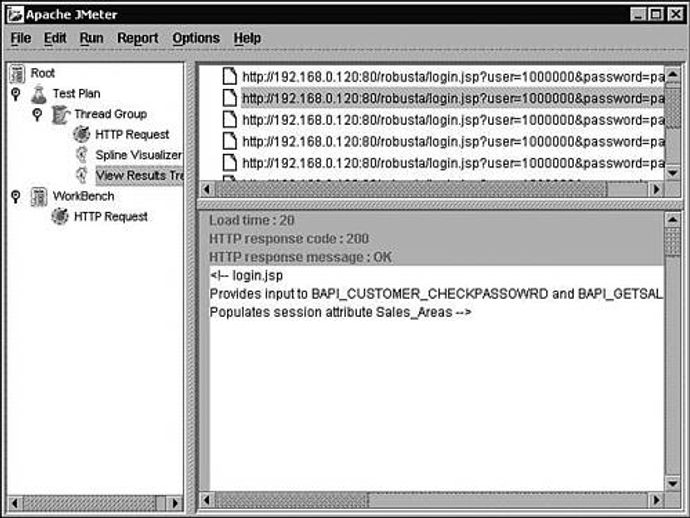Open the Report menu

pyautogui.click(x=137, y=38)
